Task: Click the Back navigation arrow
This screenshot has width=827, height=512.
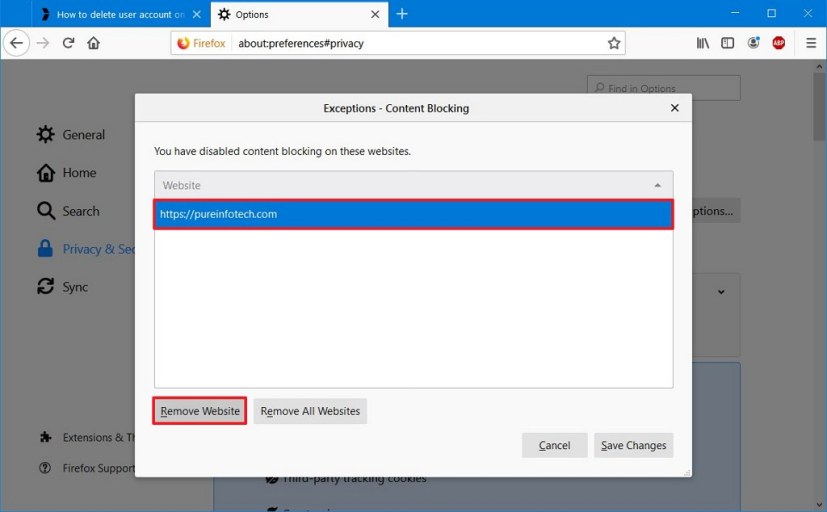Action: [x=16, y=43]
